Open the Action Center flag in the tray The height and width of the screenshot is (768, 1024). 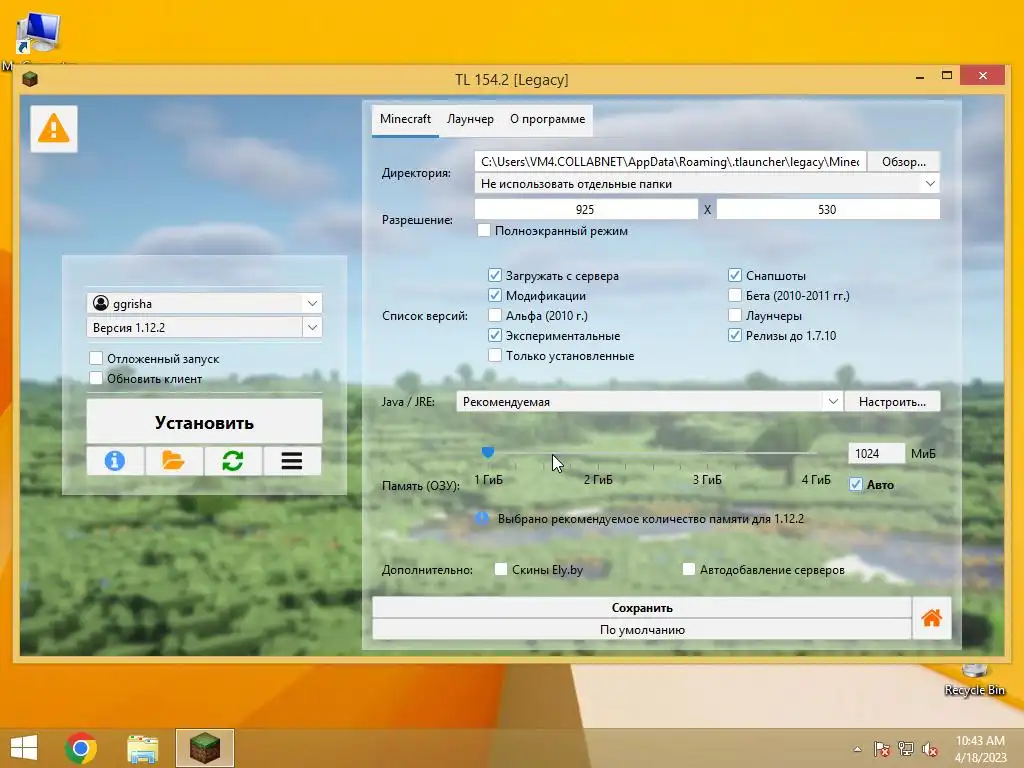(x=882, y=749)
